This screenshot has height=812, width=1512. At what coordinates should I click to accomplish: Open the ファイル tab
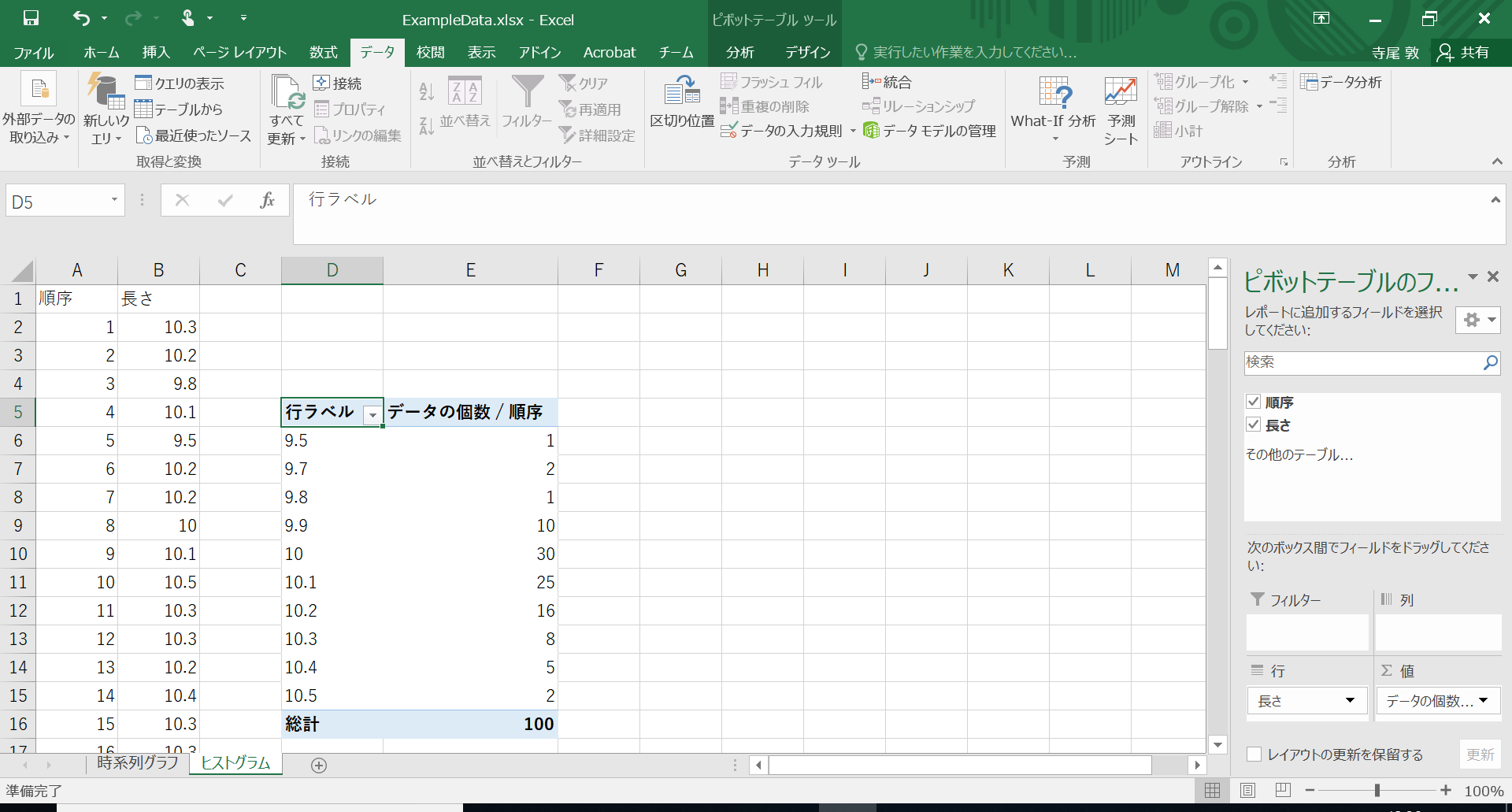(x=34, y=52)
